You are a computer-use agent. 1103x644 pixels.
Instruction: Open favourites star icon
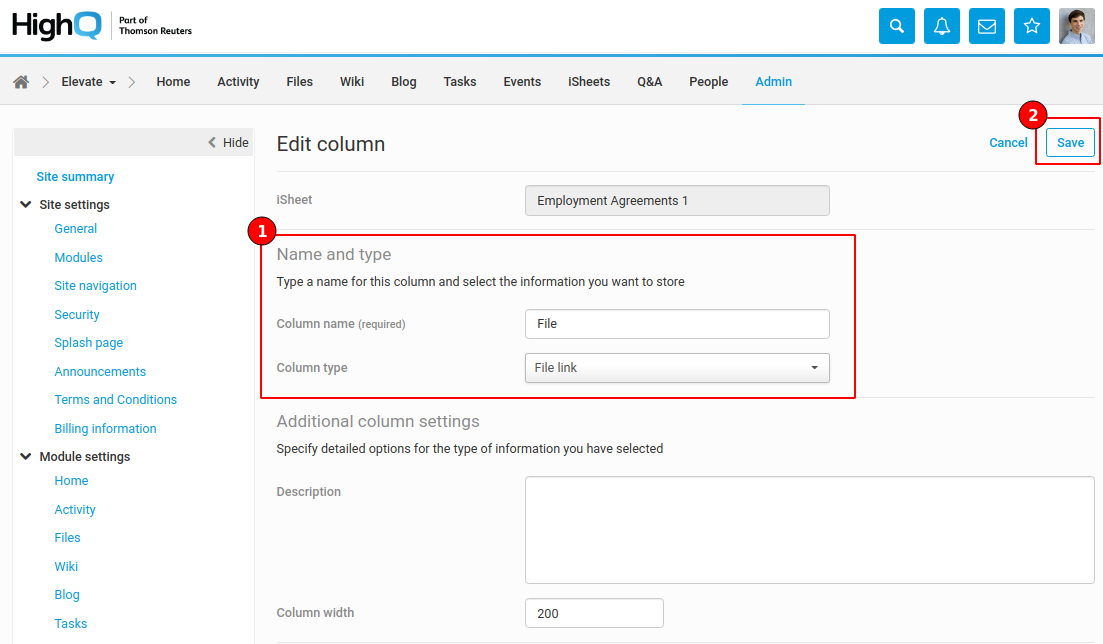1031,26
